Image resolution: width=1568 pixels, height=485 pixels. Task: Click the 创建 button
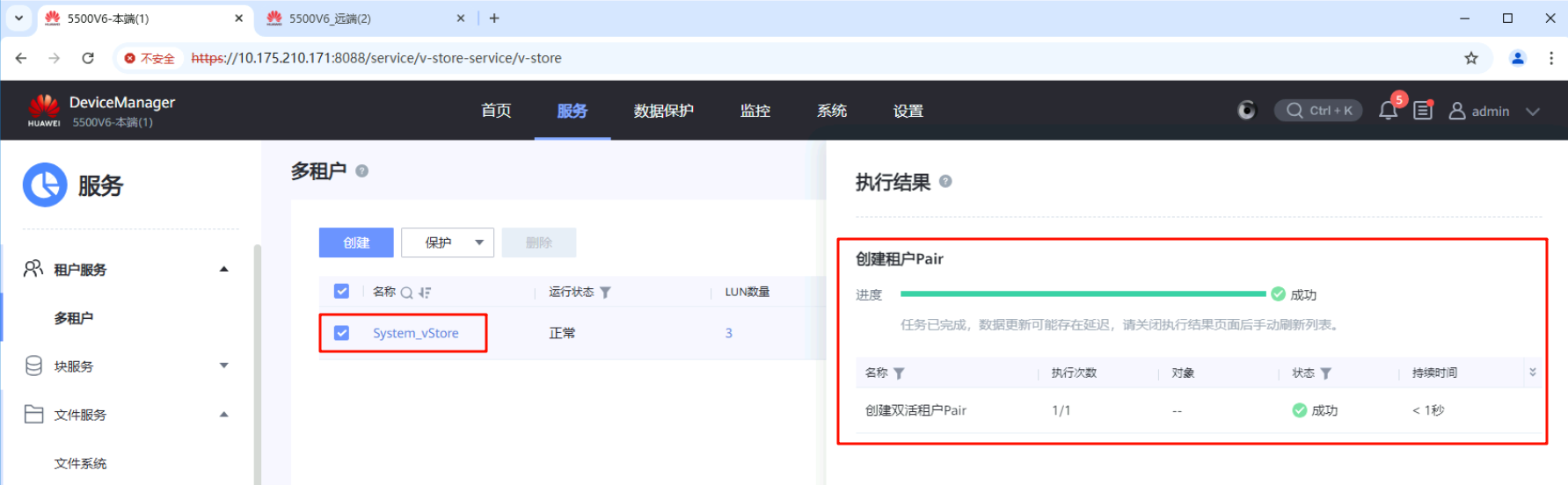point(356,242)
